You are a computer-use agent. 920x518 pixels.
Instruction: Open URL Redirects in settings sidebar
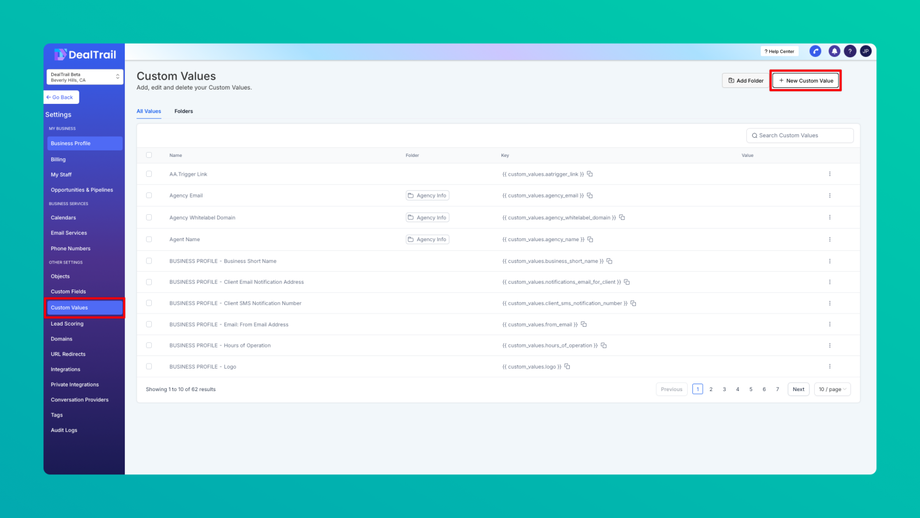(x=68, y=354)
